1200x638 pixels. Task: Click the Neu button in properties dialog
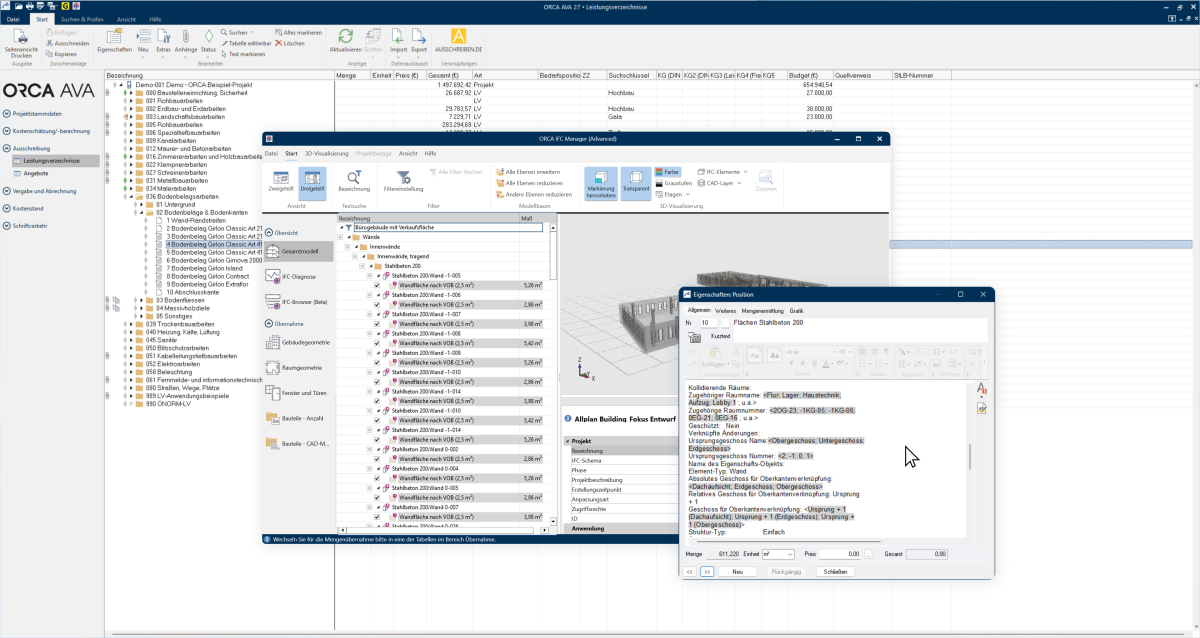736,571
